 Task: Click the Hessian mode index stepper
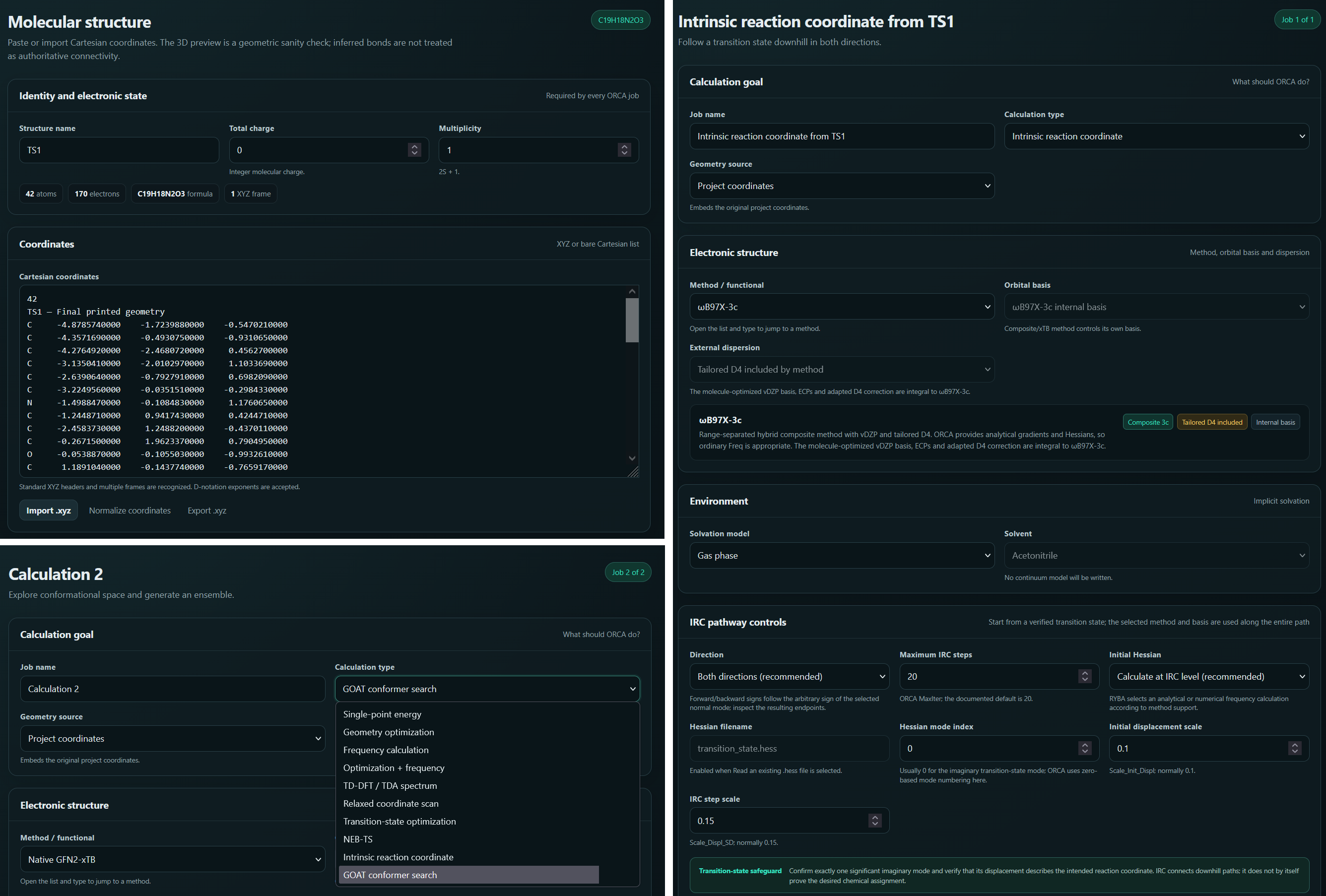pos(1085,748)
